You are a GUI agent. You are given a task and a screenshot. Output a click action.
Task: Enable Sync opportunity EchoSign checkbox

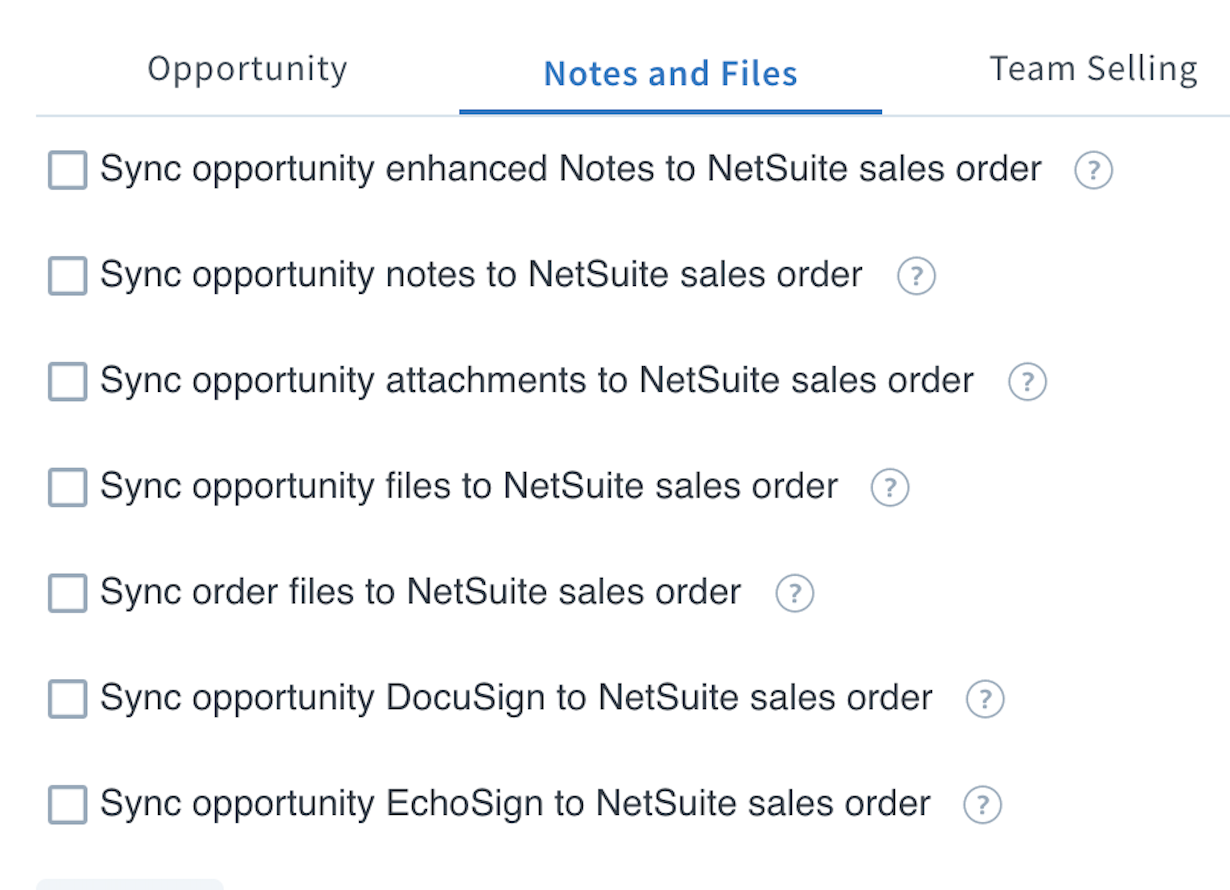tap(68, 805)
